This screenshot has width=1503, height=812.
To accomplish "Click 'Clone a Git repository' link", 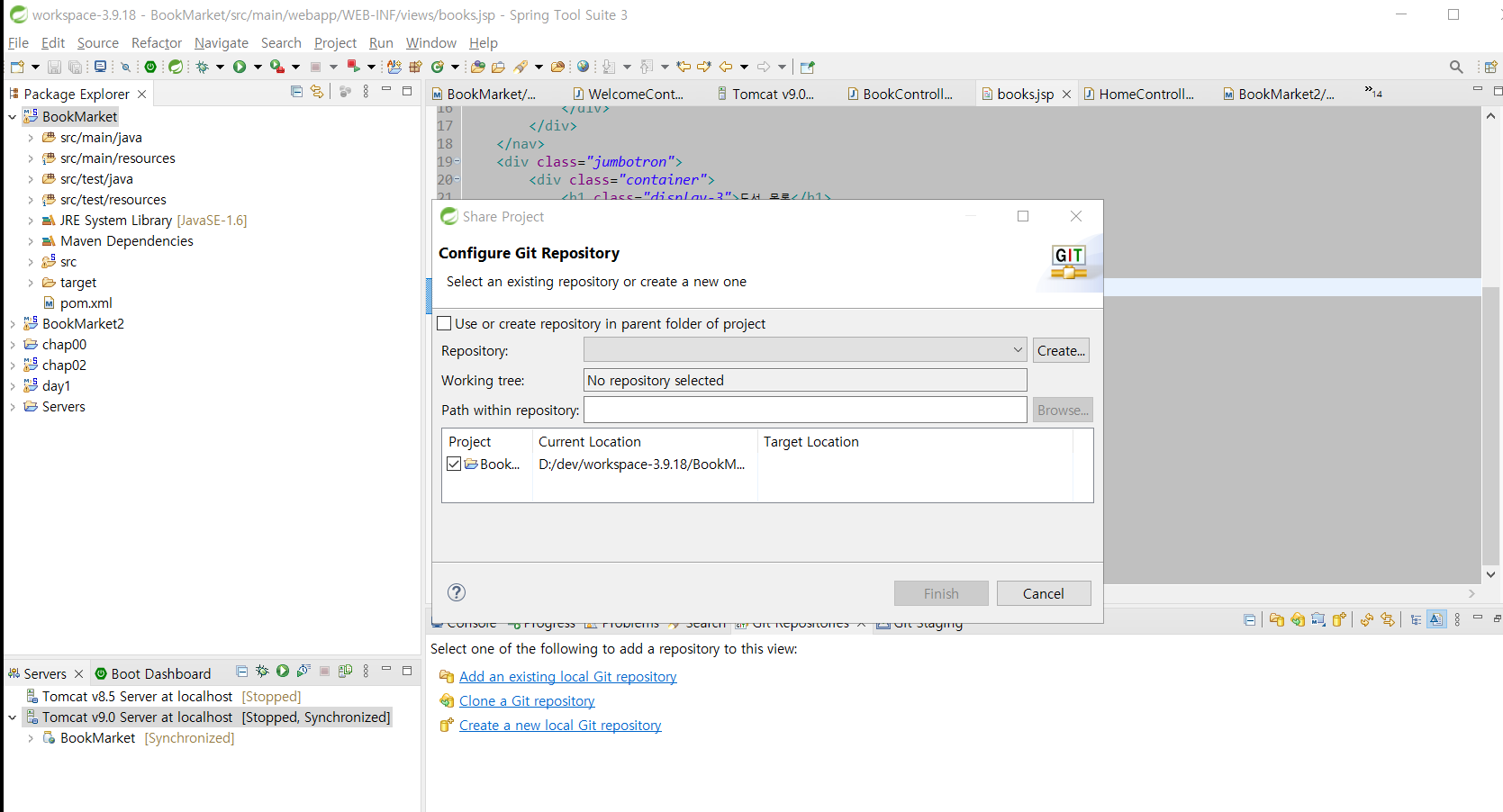I will (x=527, y=701).
